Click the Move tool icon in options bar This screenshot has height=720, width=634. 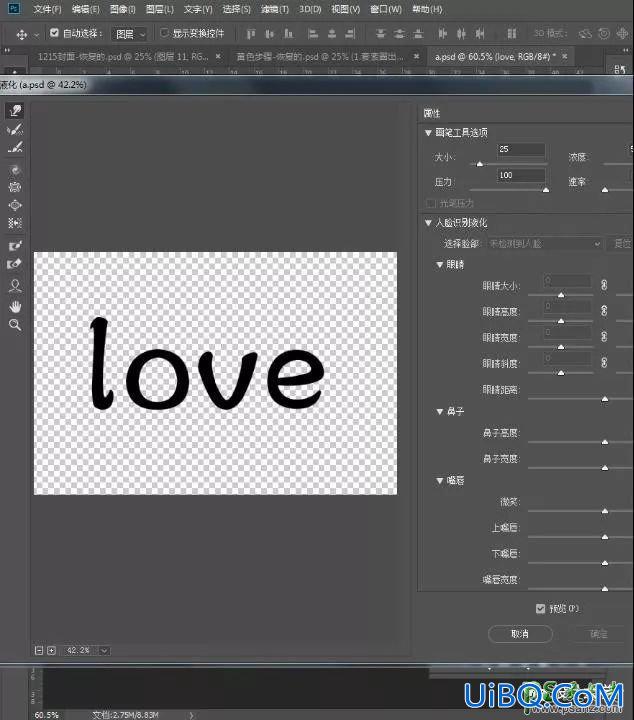pos(22,34)
